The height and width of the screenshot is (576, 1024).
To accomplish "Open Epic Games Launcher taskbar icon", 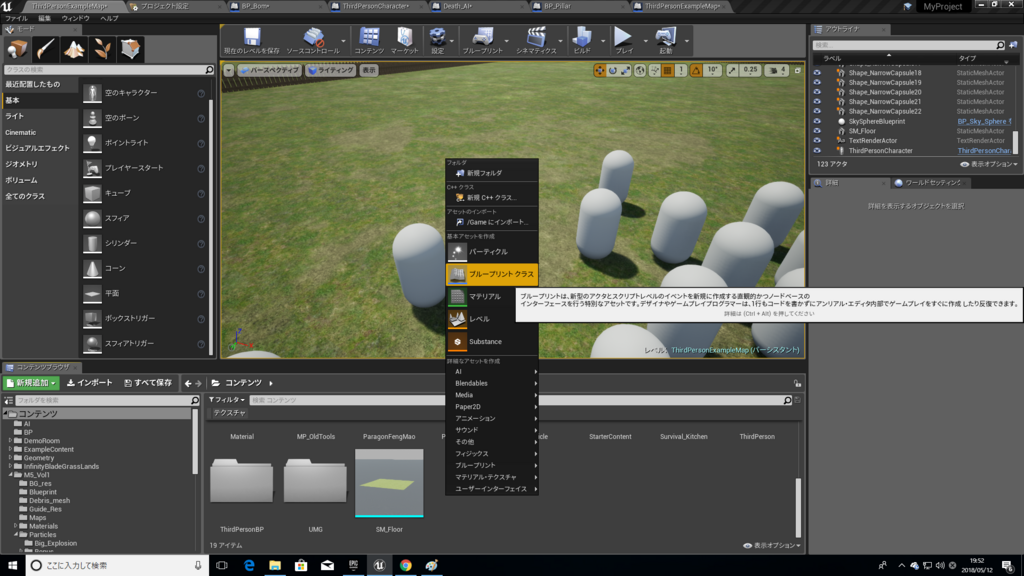I will tap(353, 566).
